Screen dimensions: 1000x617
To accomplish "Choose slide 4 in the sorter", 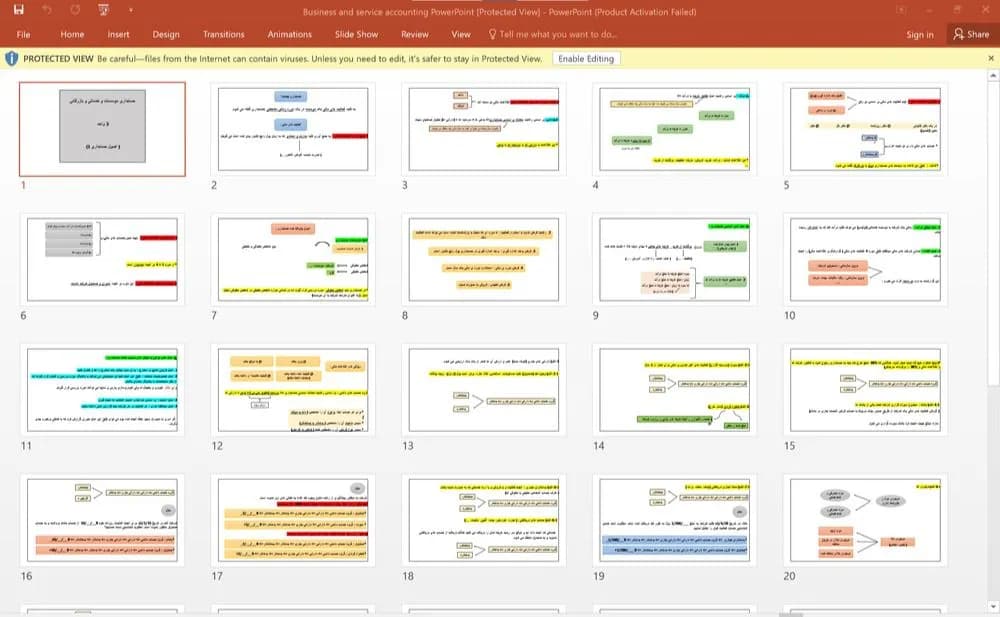I will pyautogui.click(x=674, y=129).
